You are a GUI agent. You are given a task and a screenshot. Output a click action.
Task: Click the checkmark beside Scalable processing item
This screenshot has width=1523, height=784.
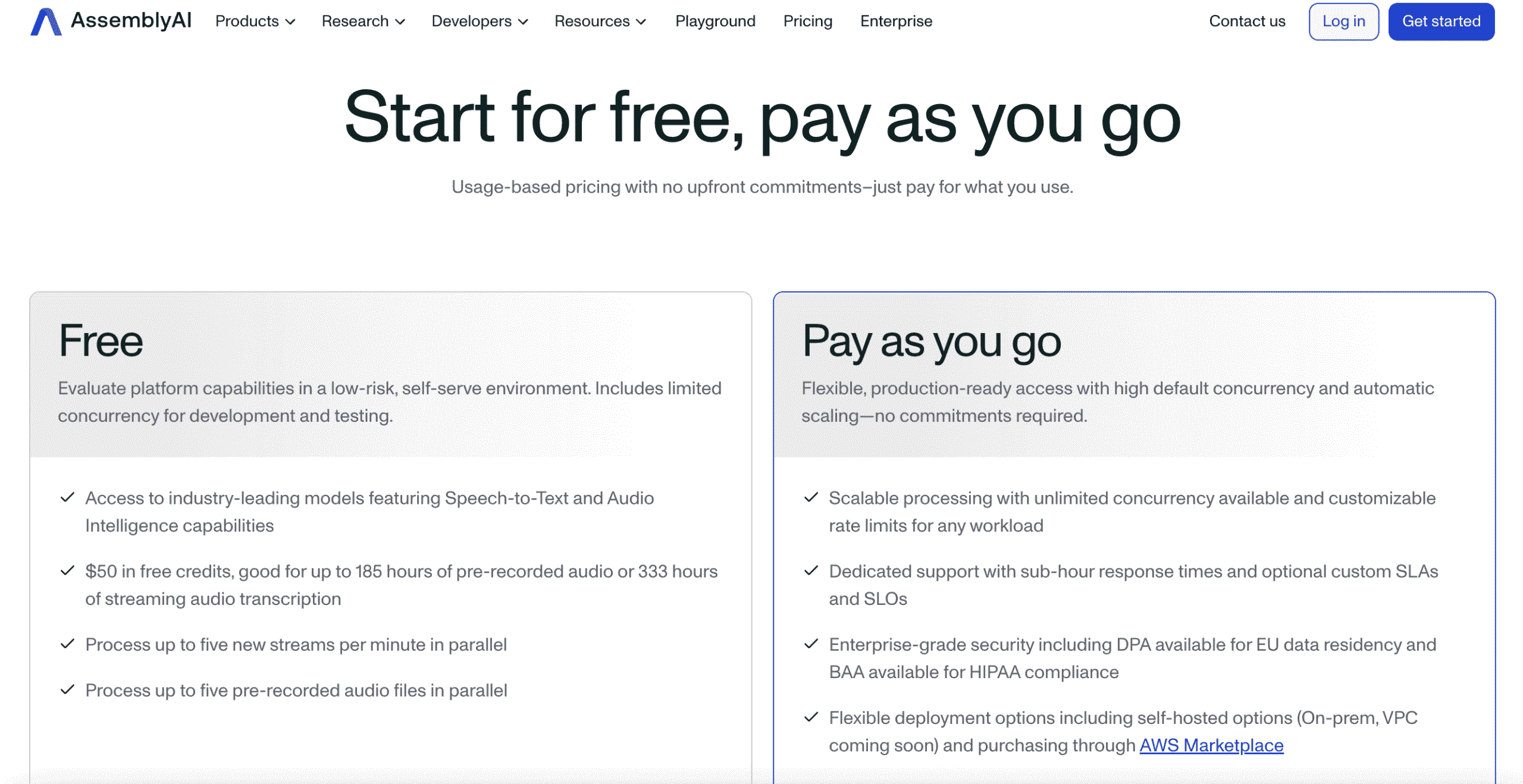tap(810, 497)
